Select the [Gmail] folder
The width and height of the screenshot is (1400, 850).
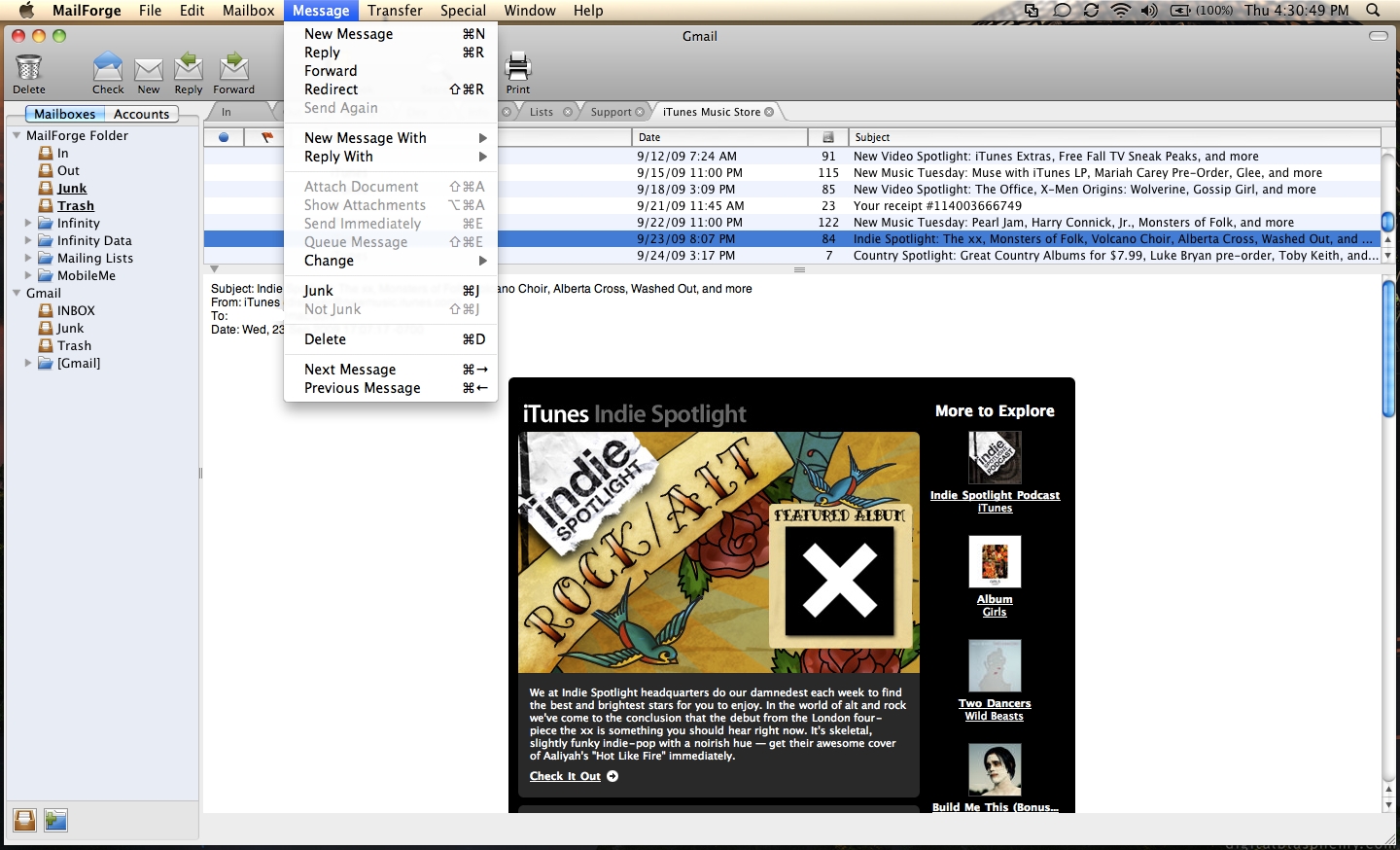pyautogui.click(x=78, y=363)
